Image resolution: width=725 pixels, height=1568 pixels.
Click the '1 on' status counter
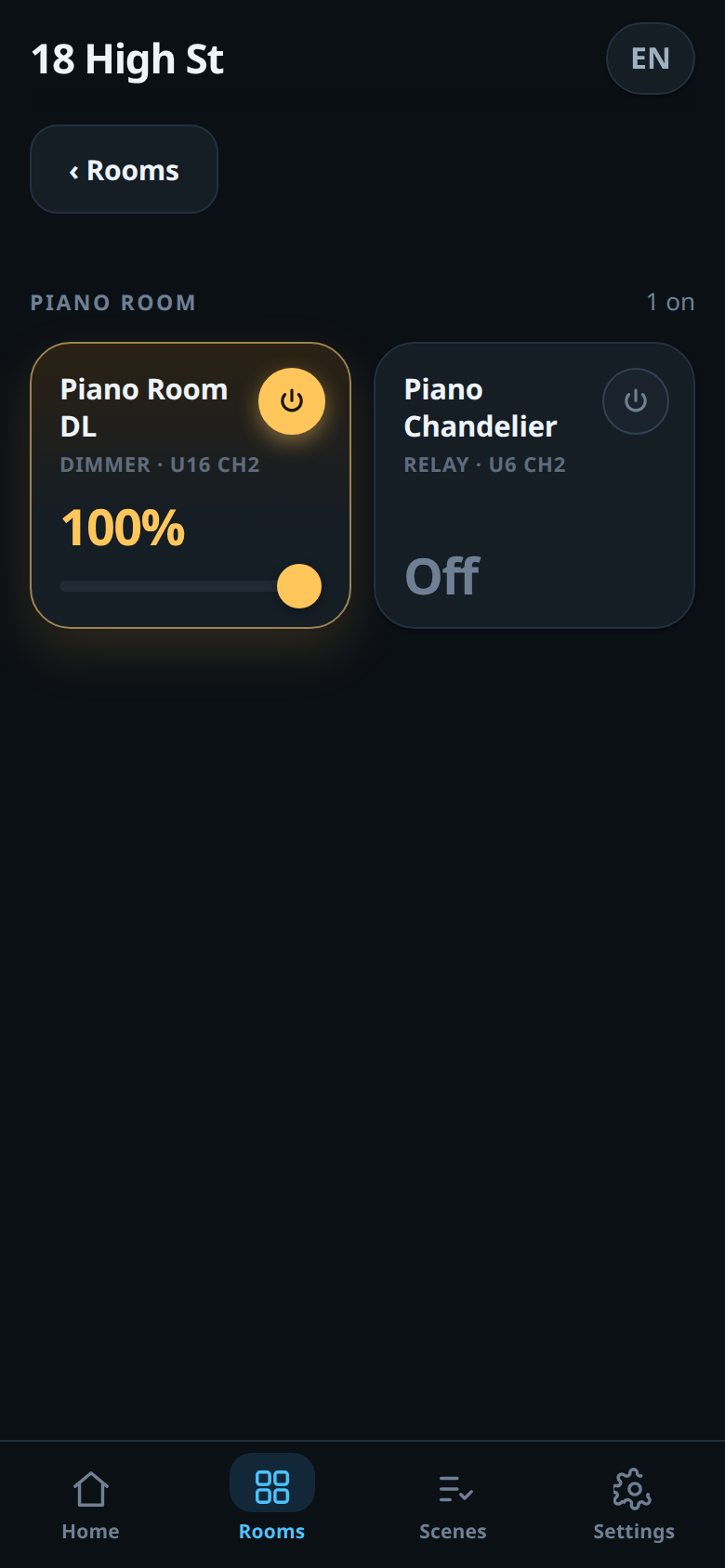tap(670, 302)
